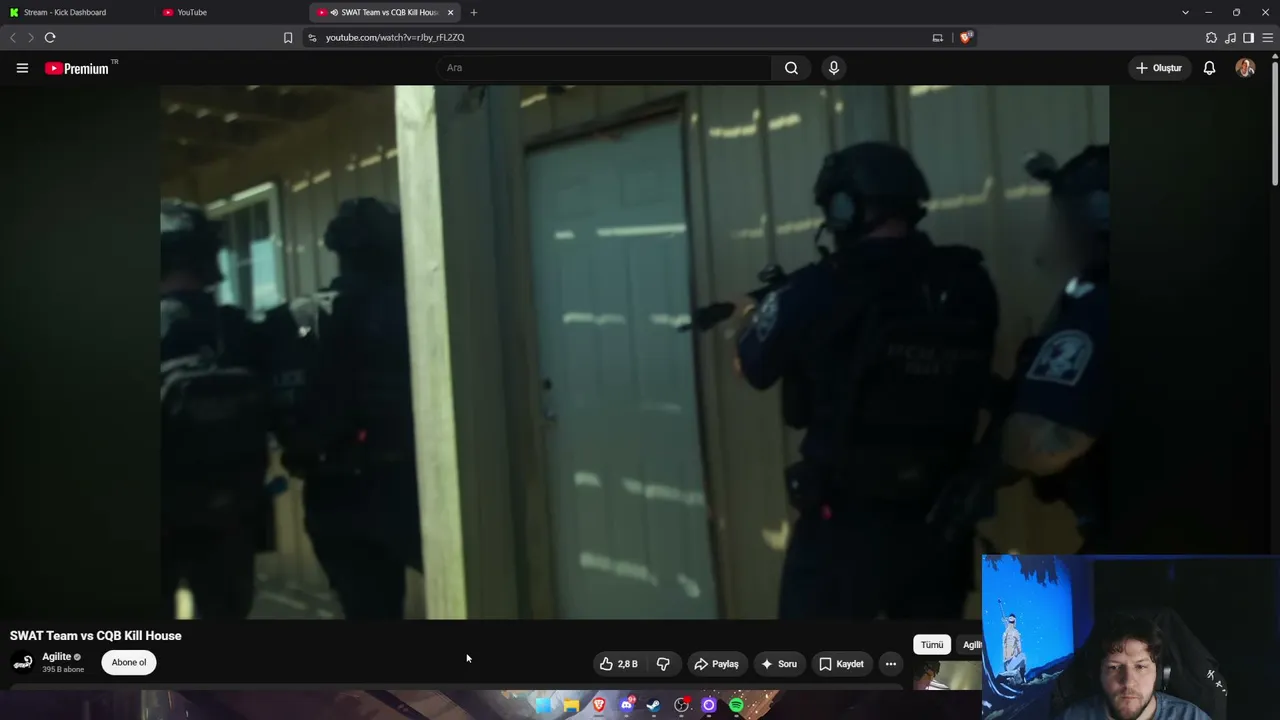
Task: Open browser extensions puzzle icon
Action: (1211, 38)
